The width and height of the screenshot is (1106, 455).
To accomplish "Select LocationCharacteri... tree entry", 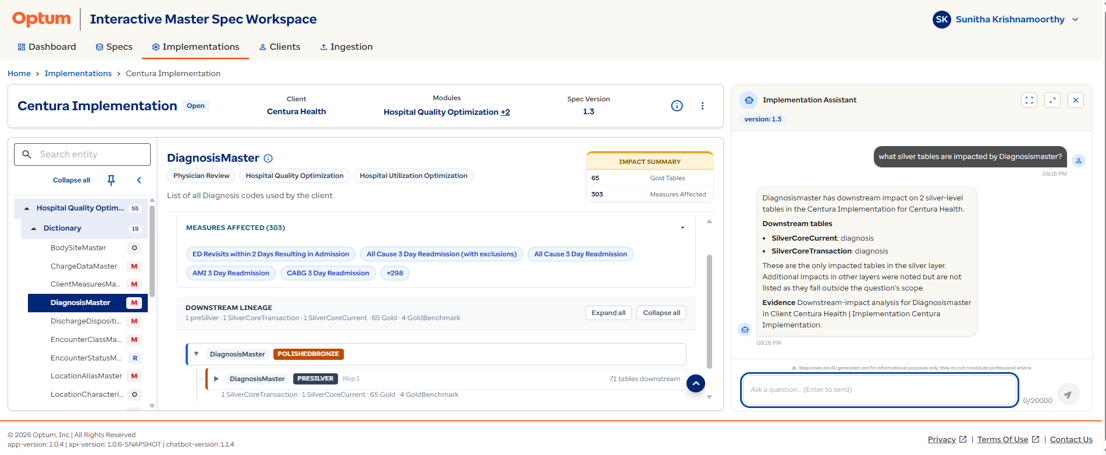I will click(x=87, y=394).
